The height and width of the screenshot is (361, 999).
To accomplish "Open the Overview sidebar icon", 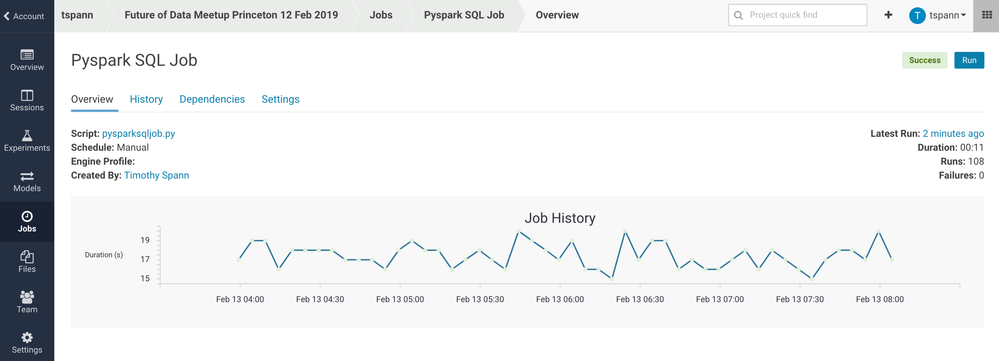I will (27, 55).
